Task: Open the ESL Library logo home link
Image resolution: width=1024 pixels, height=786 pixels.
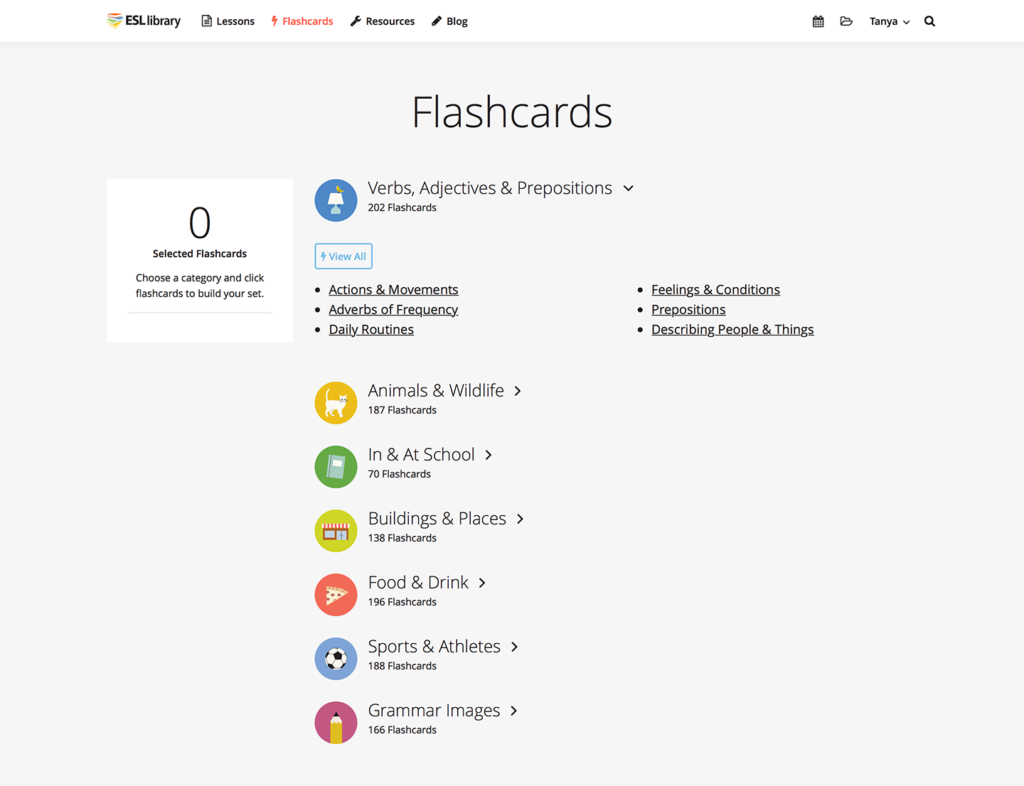Action: 144,21
